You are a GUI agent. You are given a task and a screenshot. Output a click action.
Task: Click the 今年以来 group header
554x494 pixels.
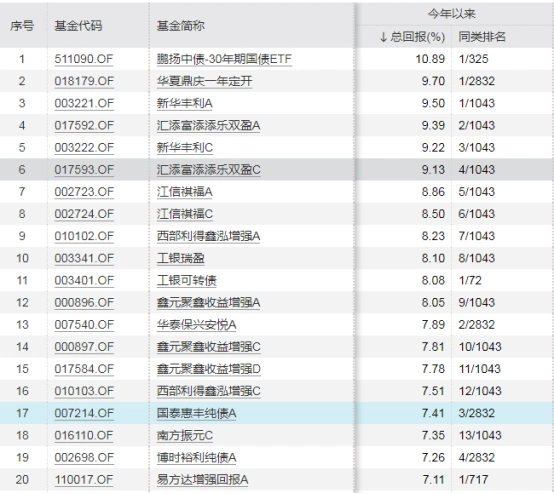(x=452, y=14)
